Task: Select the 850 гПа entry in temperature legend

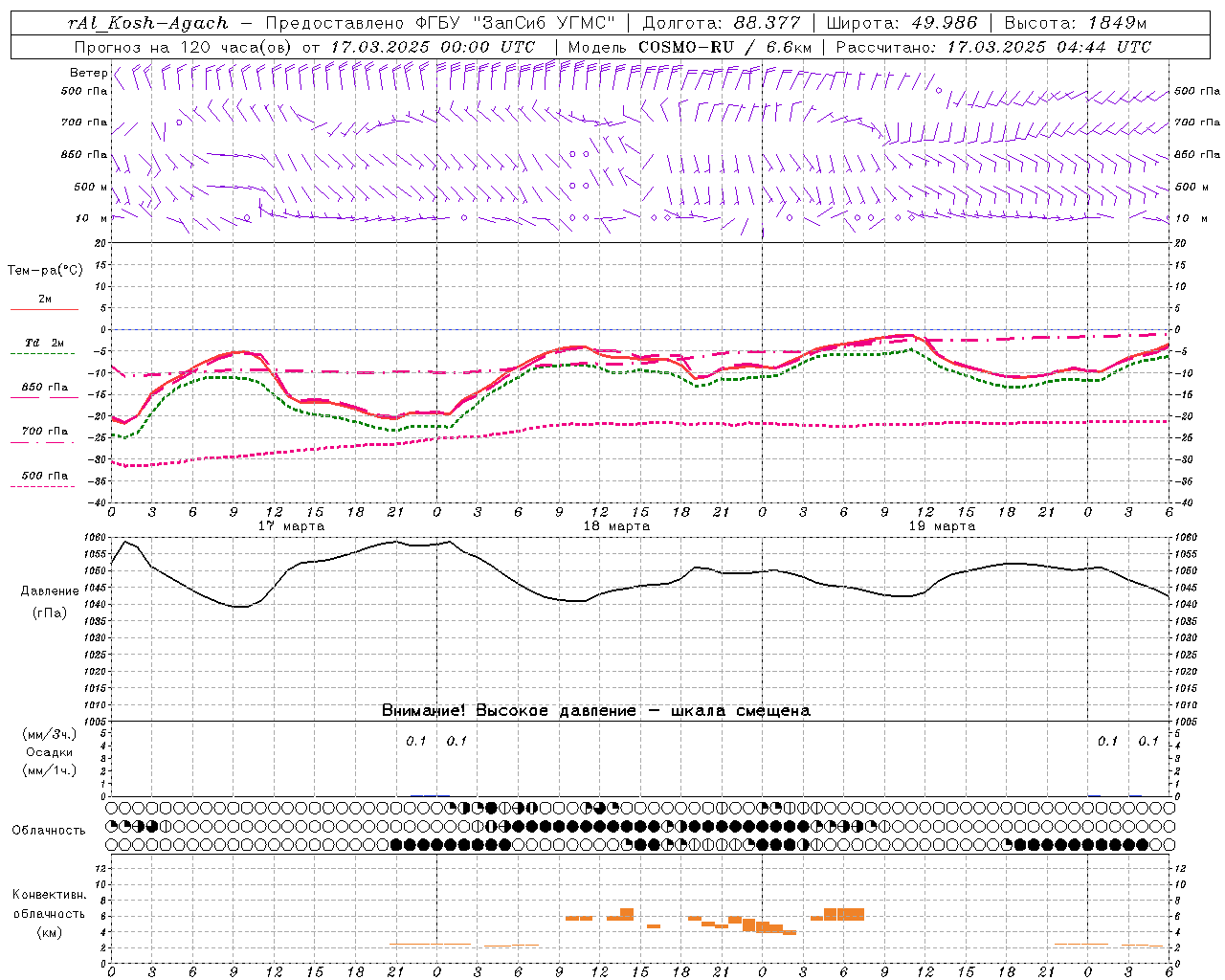Action: coord(45,387)
